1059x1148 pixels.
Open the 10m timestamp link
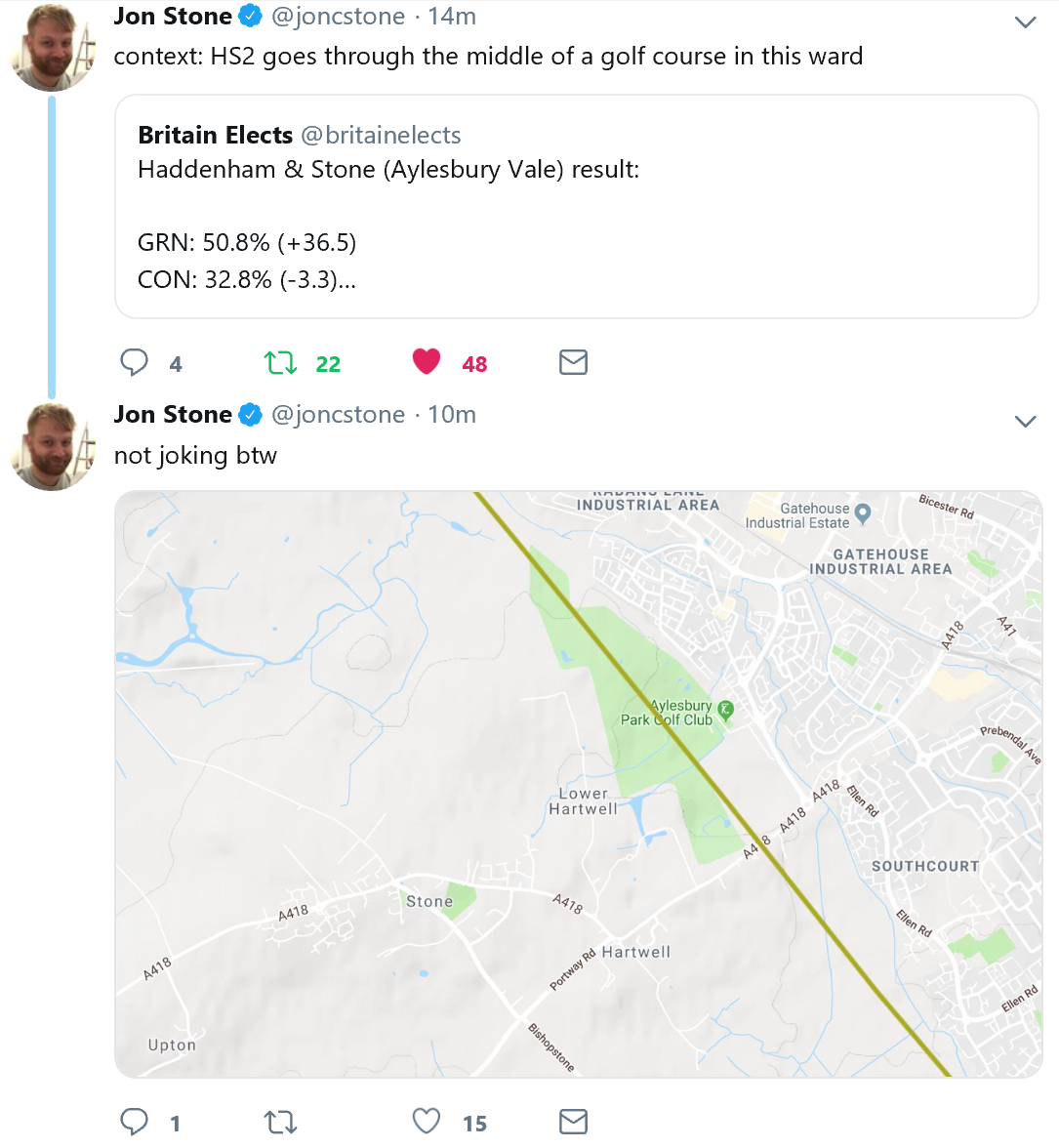tap(452, 415)
